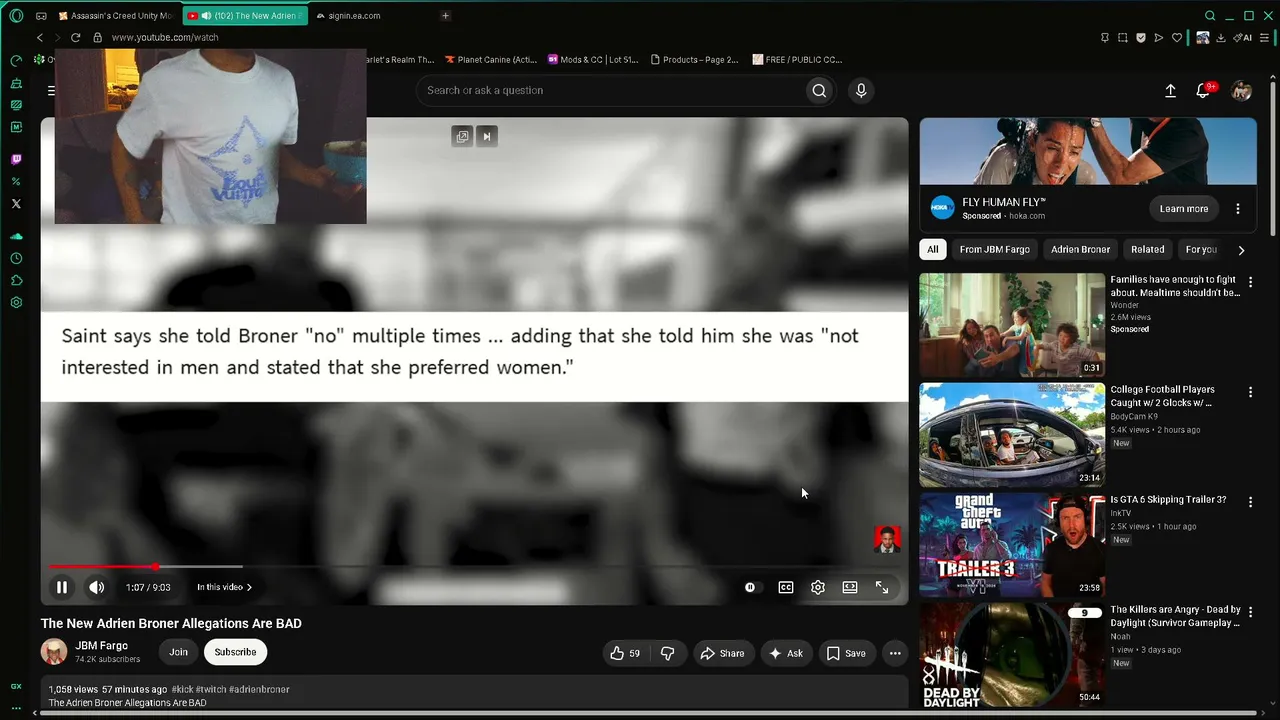
Task: Open the ad blocker shield icon
Action: pyautogui.click(x=1141, y=37)
